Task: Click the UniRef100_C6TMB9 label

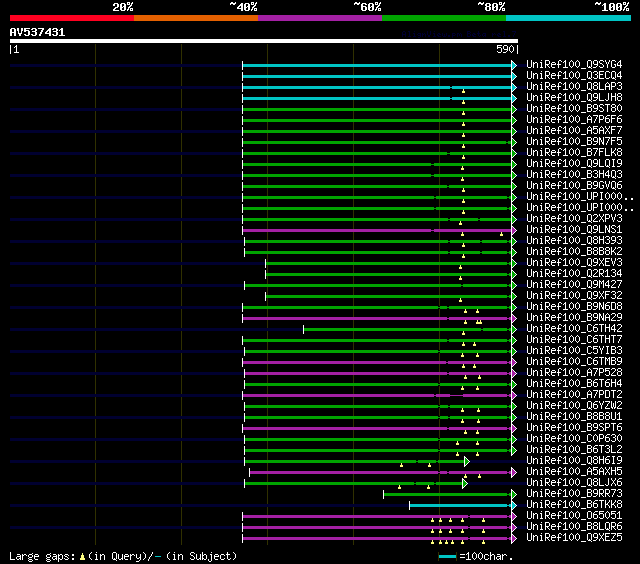Action: 574,362
